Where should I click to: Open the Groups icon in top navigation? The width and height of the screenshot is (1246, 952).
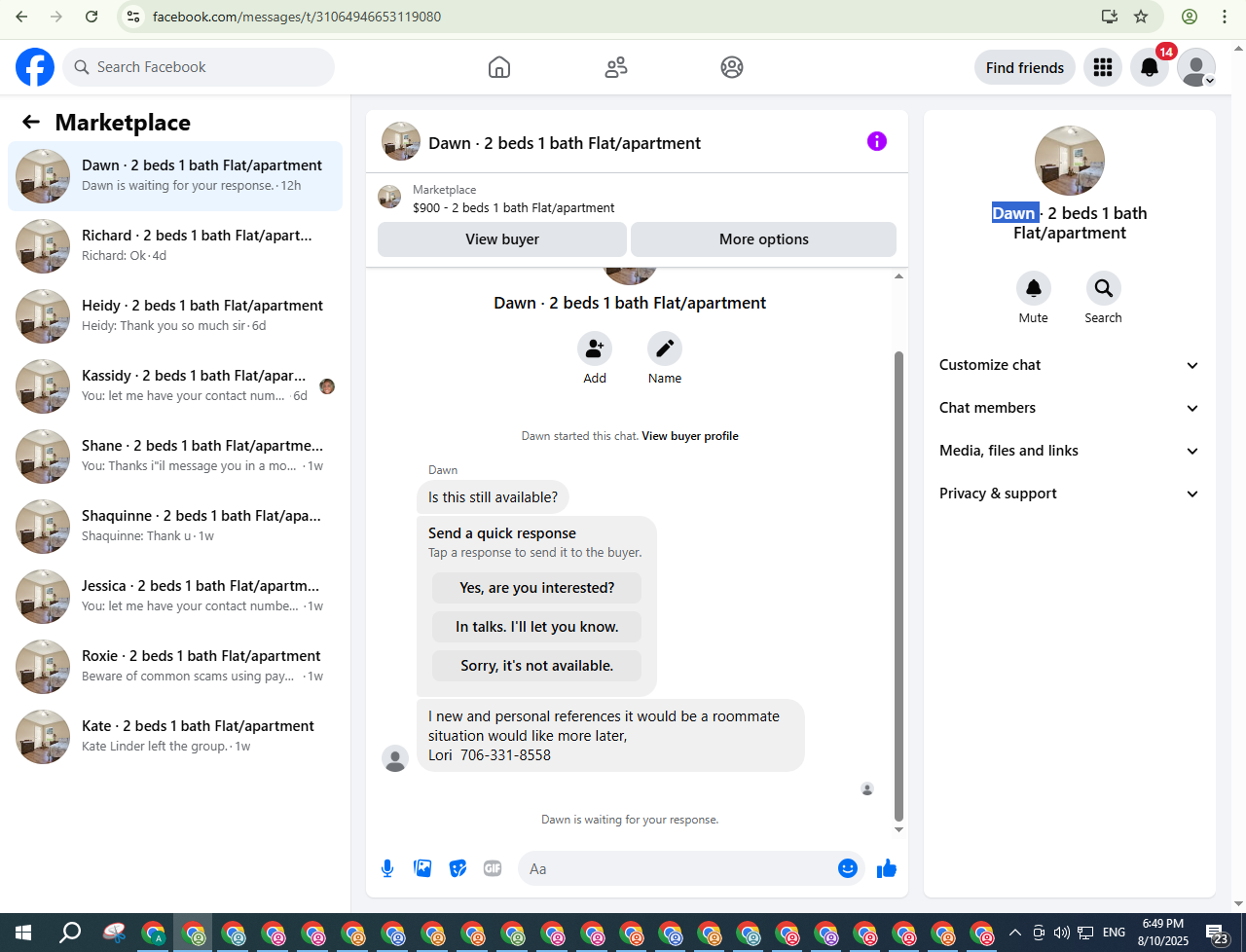click(732, 67)
